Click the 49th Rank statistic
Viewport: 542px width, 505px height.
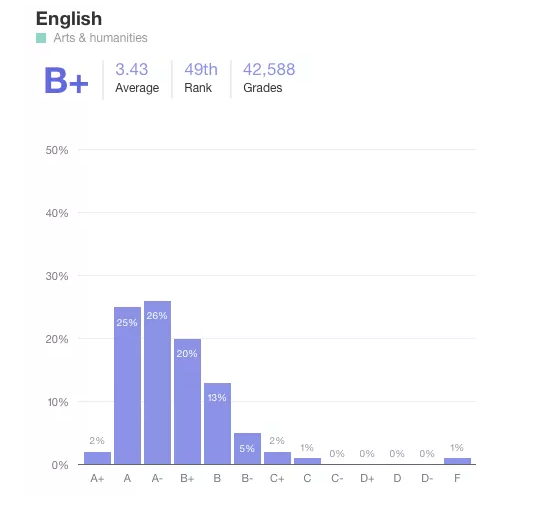click(x=201, y=78)
